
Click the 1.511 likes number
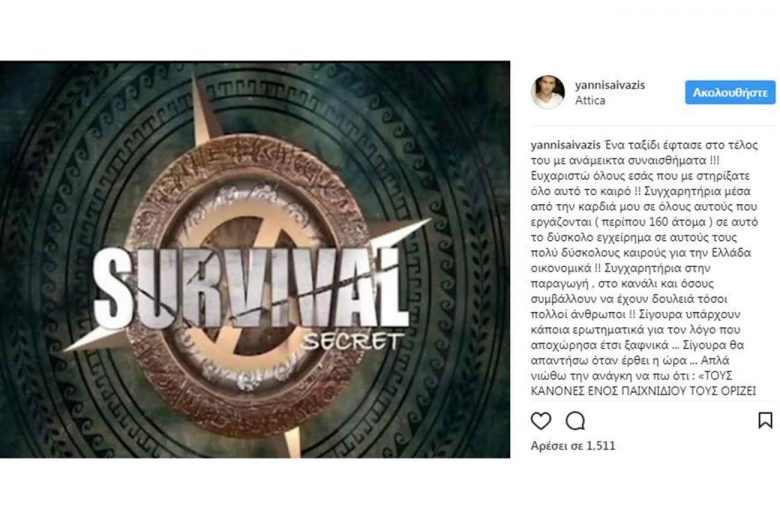[x=601, y=446]
